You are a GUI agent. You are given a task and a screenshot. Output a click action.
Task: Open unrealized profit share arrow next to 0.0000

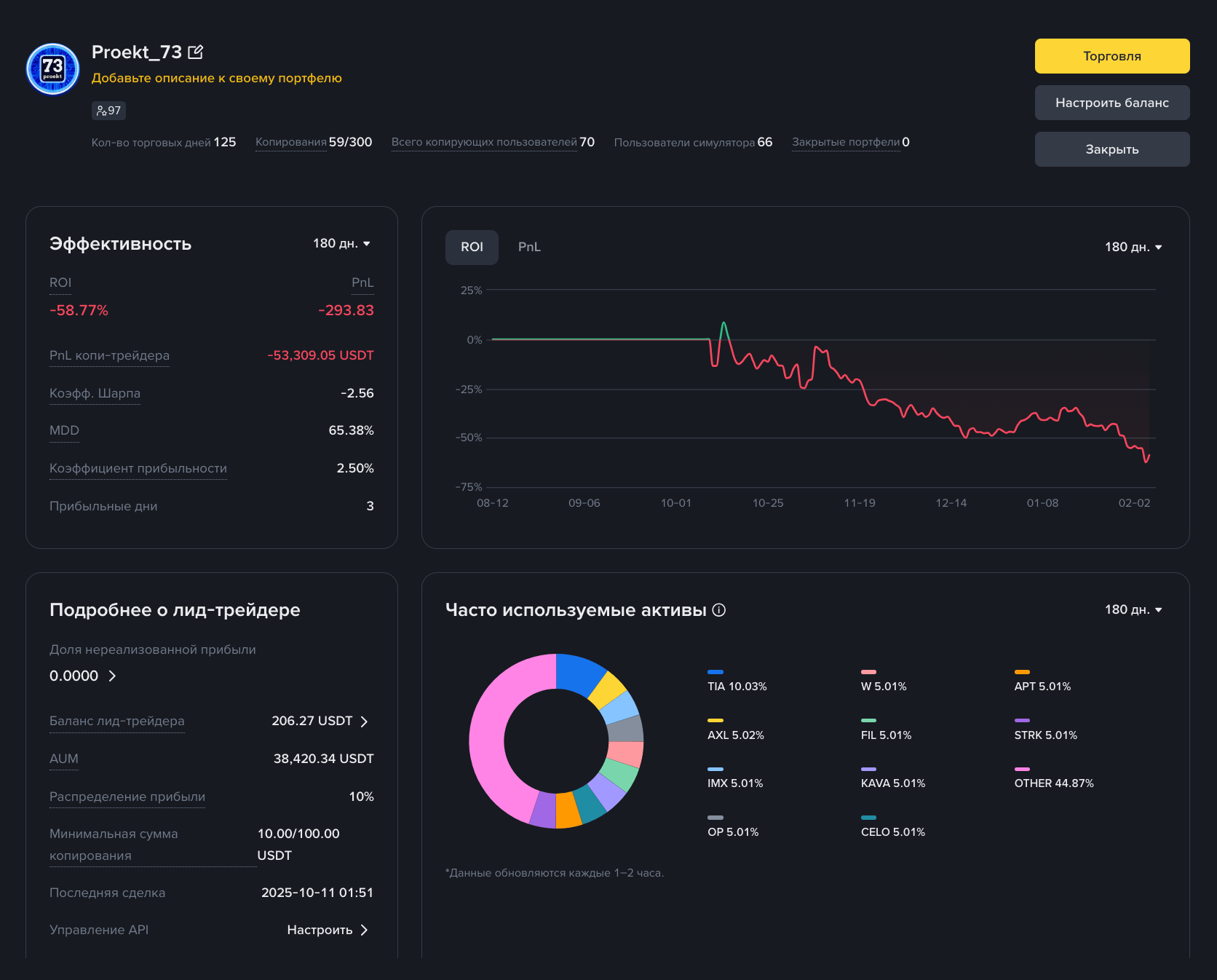tap(112, 676)
